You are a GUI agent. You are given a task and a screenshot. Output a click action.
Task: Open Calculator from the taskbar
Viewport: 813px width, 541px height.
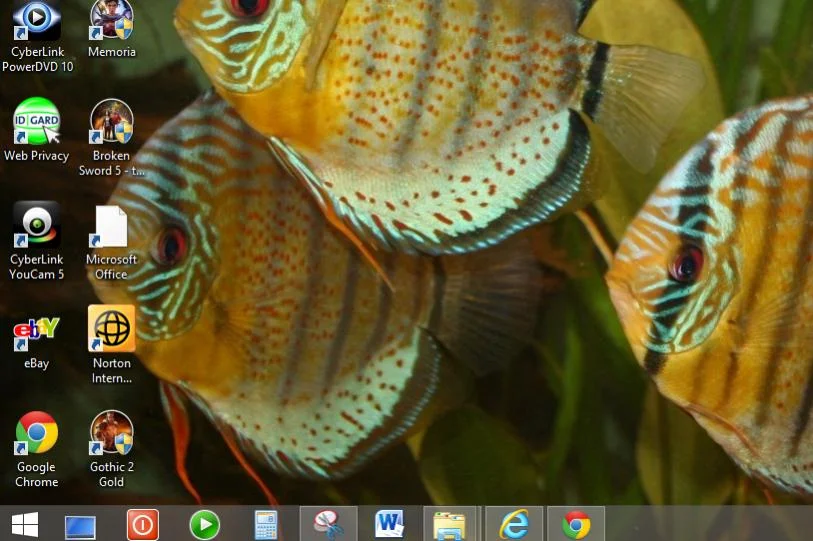(x=266, y=525)
